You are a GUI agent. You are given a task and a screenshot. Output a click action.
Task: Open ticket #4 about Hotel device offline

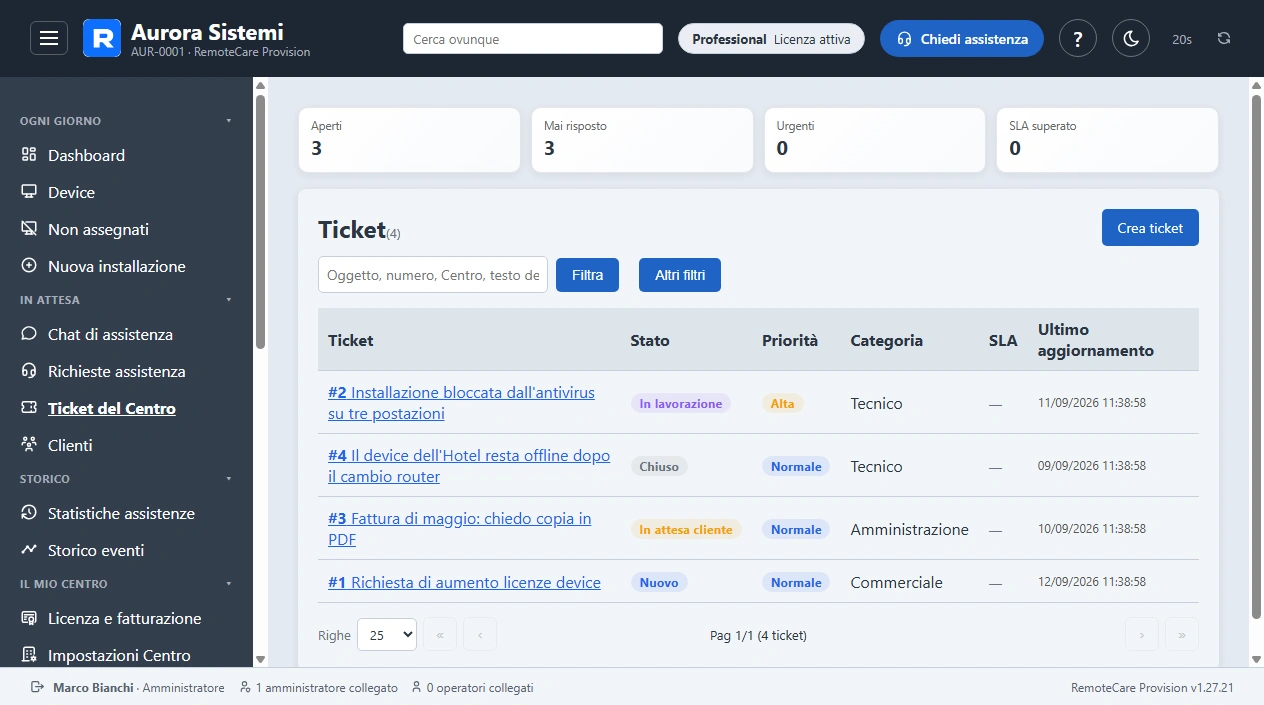pyautogui.click(x=469, y=466)
